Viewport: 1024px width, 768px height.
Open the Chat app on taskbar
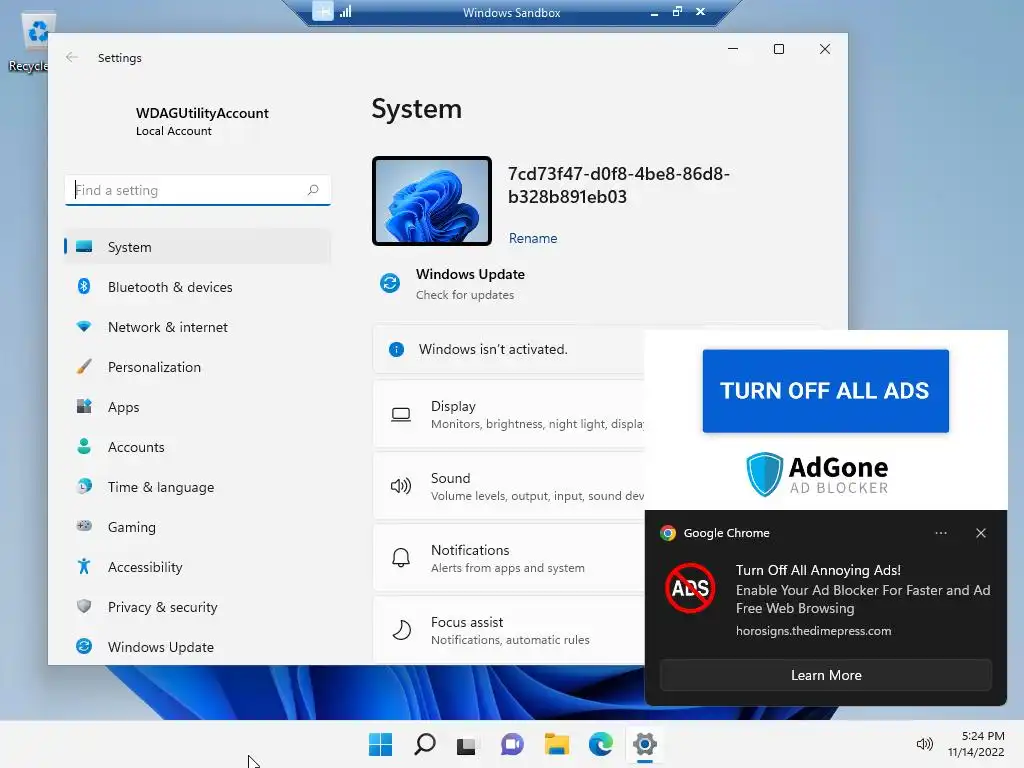tap(512, 744)
